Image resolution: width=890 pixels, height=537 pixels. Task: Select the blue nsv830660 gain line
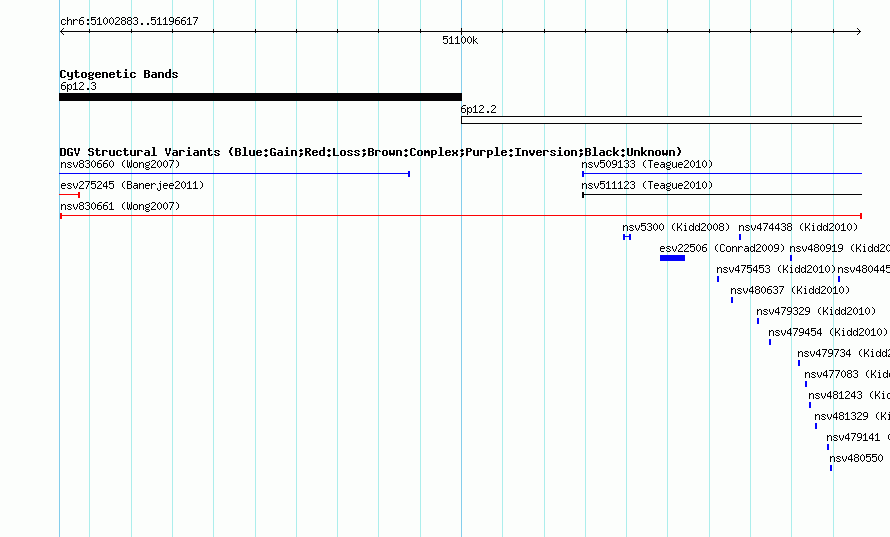[234, 174]
